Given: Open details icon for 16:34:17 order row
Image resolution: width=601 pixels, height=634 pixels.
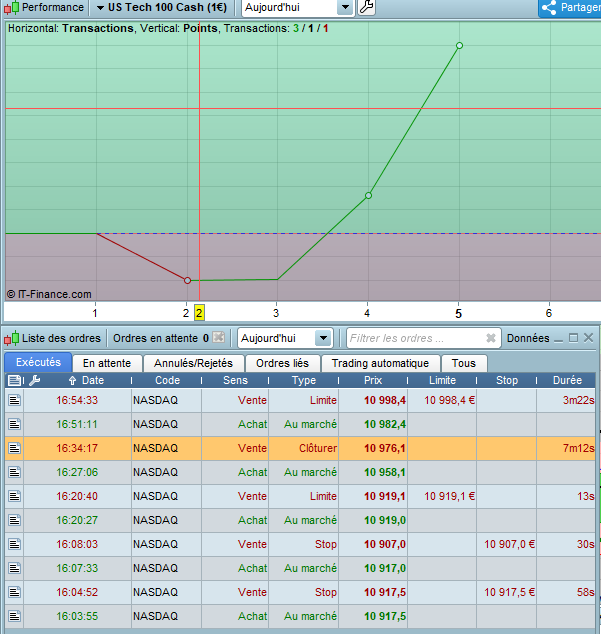Looking at the screenshot, I should coord(14,448).
